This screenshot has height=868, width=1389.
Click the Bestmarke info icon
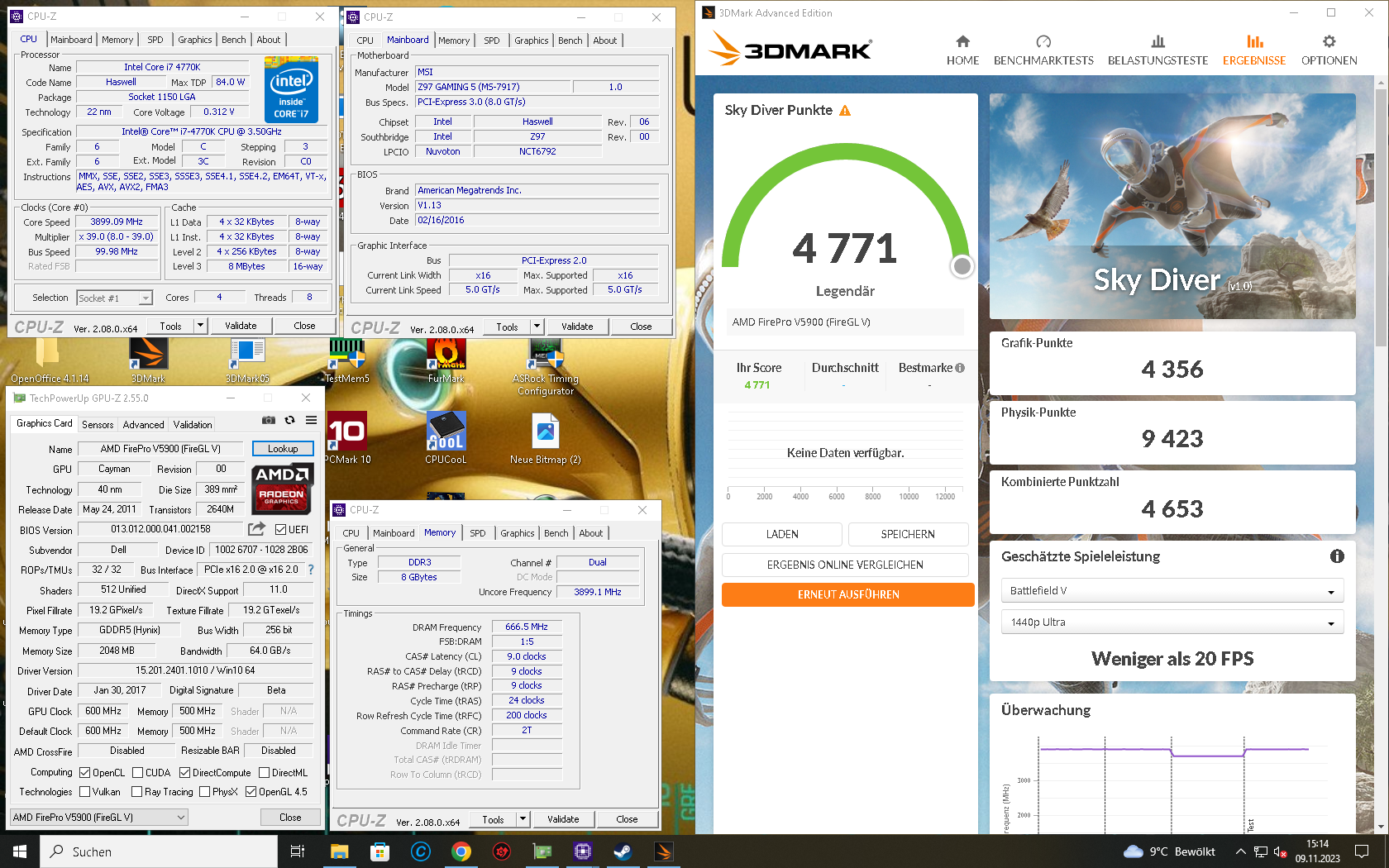pos(960,368)
